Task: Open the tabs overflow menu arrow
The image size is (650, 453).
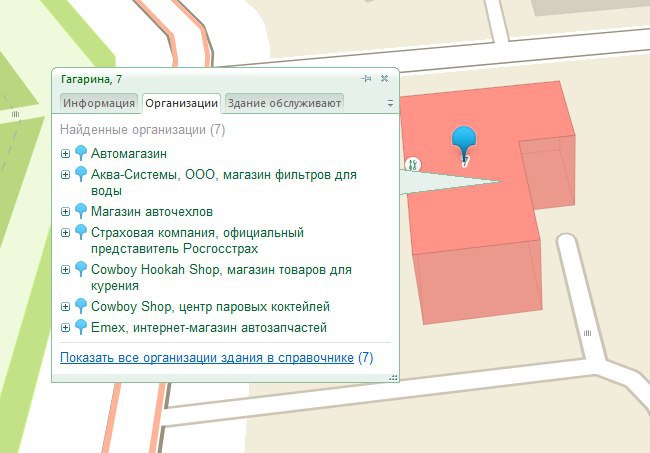Action: click(x=390, y=103)
